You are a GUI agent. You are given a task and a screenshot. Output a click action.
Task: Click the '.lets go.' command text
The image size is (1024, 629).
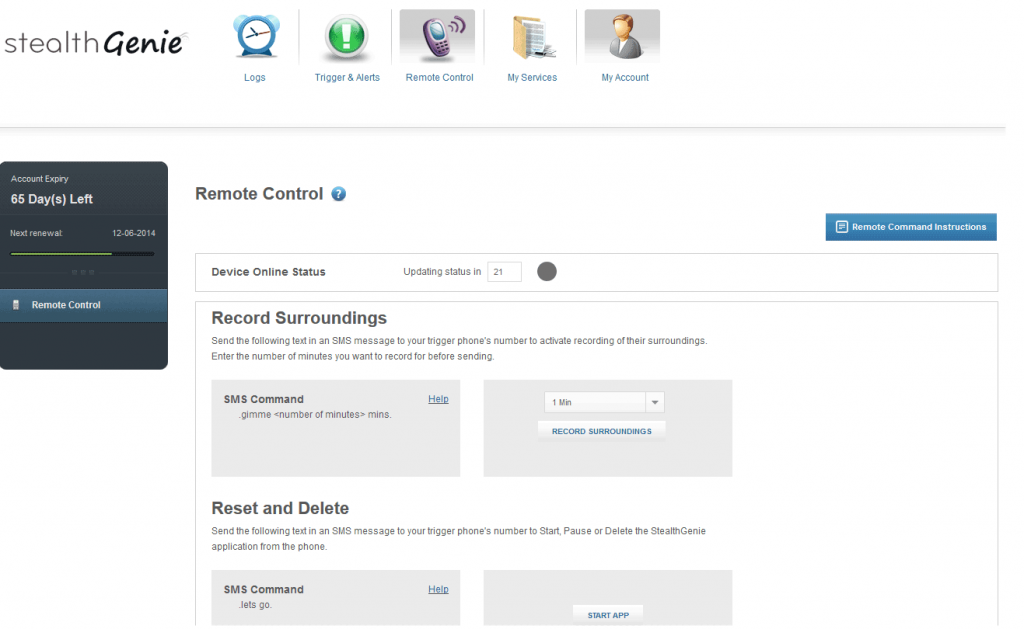(x=255, y=605)
